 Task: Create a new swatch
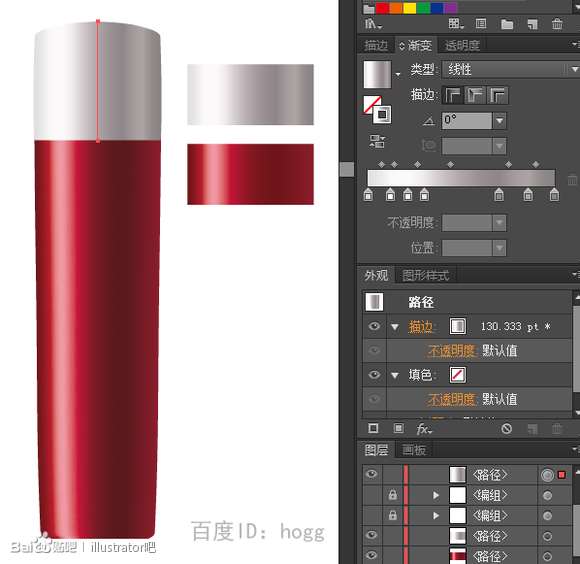pyautogui.click(x=532, y=24)
